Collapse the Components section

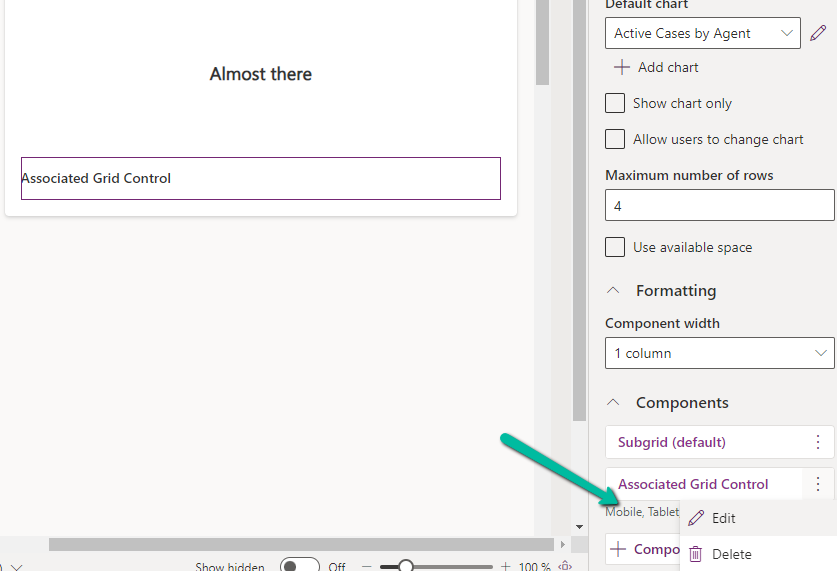point(613,402)
